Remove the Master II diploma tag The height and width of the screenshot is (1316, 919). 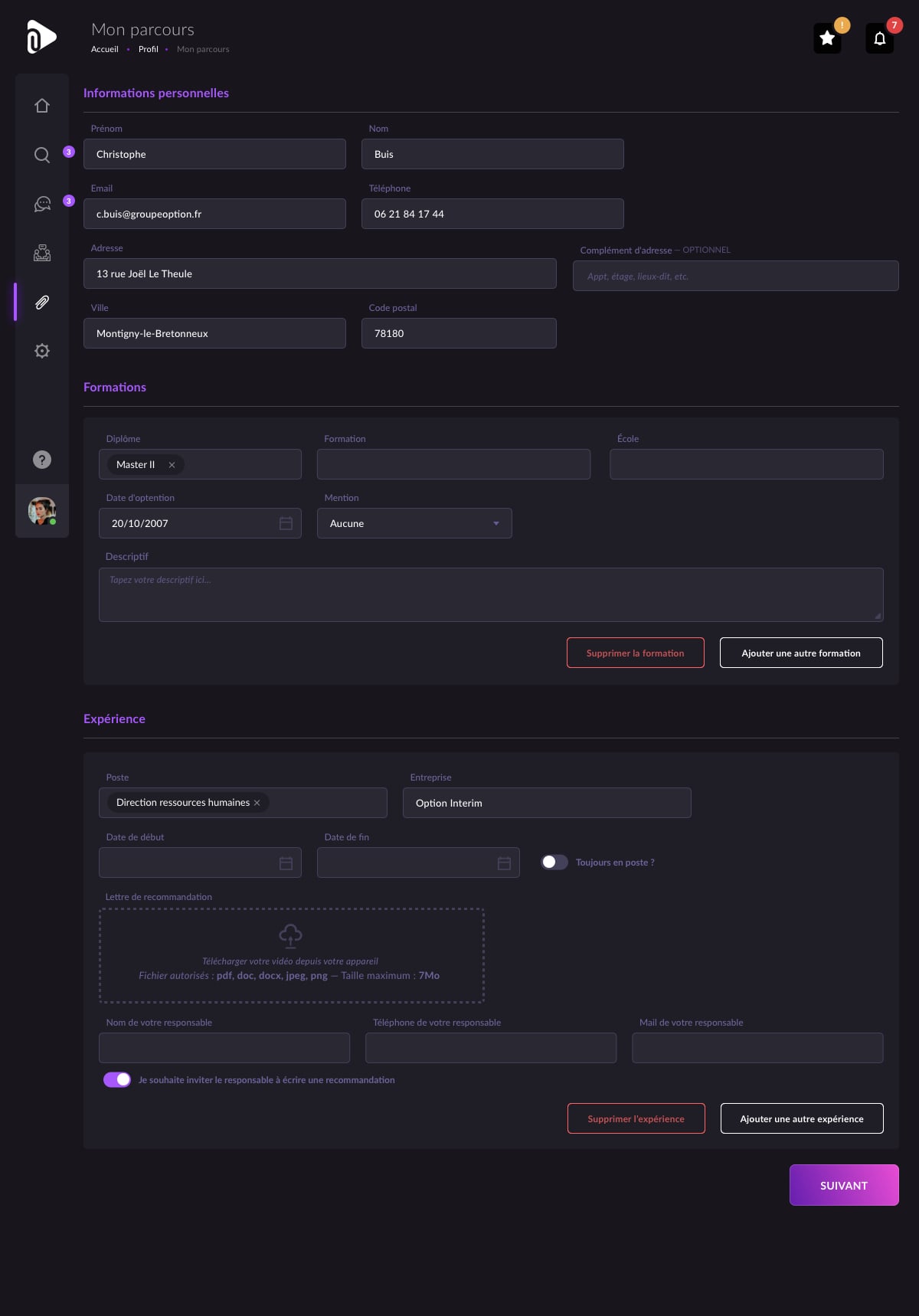pos(172,465)
